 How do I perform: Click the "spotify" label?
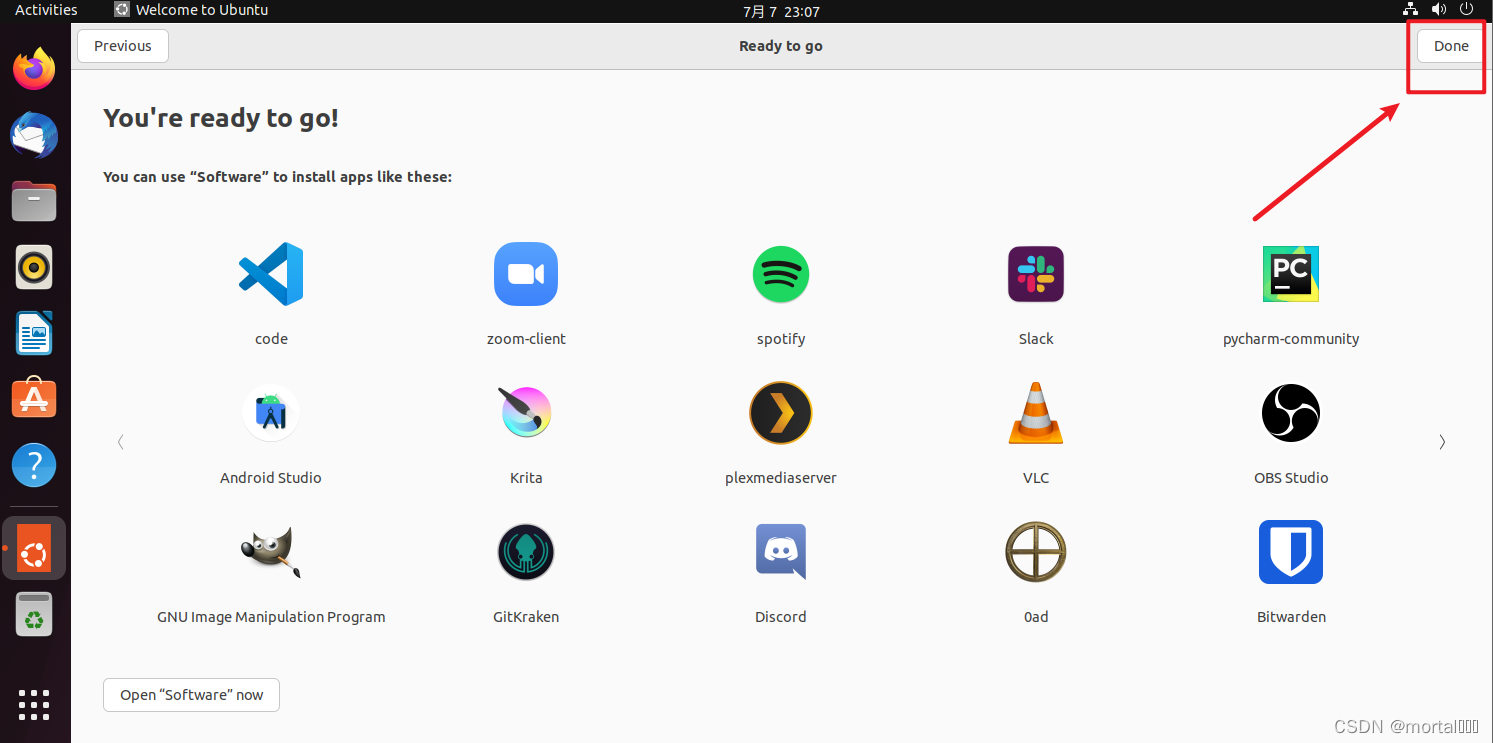click(781, 339)
